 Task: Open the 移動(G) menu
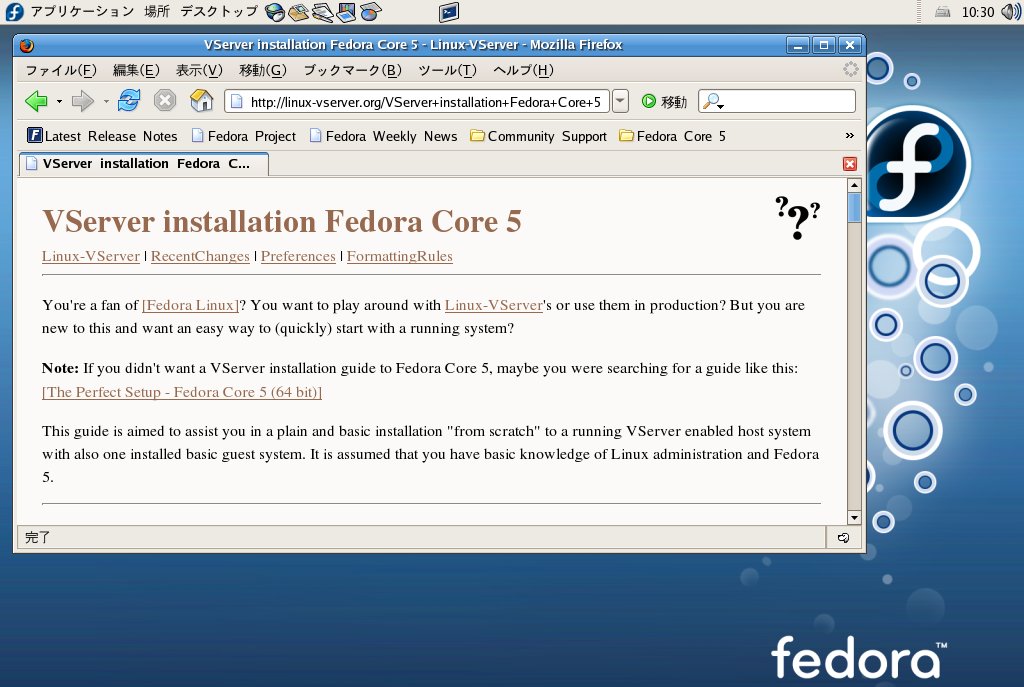[263, 70]
